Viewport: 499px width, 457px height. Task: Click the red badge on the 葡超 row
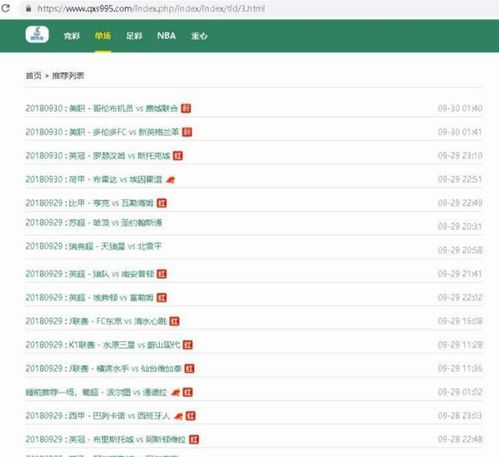[x=188, y=392]
